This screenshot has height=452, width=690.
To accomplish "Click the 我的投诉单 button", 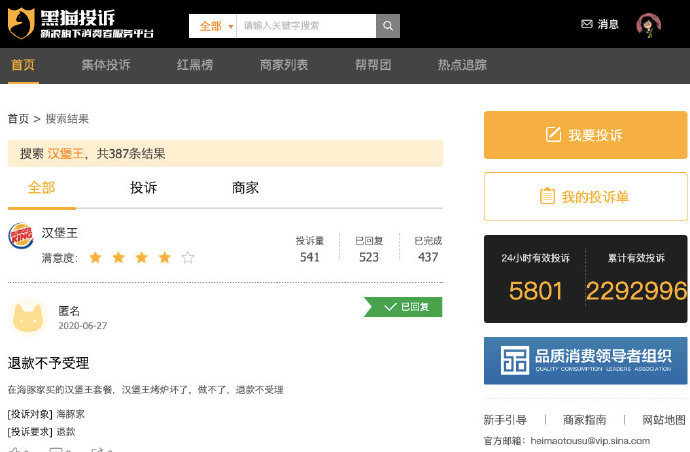I will (585, 197).
